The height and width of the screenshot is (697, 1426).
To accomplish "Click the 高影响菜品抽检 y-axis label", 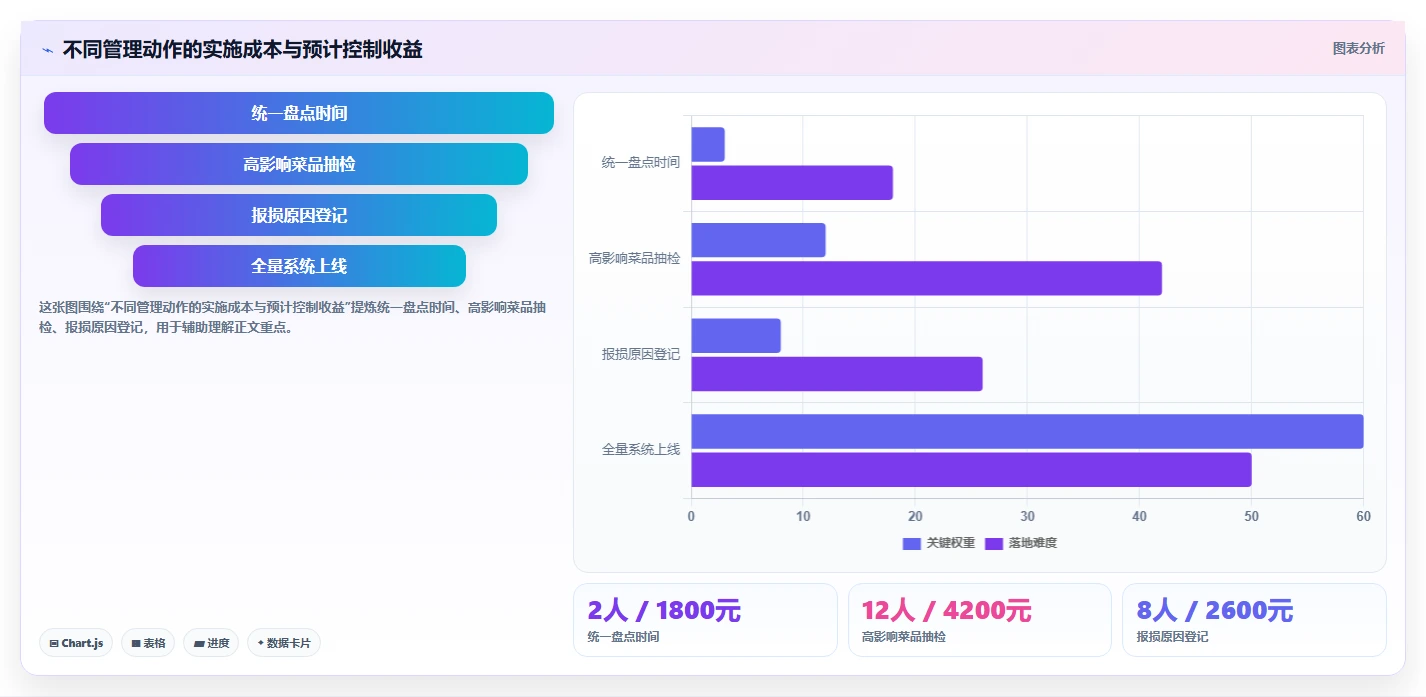I will 634,259.
